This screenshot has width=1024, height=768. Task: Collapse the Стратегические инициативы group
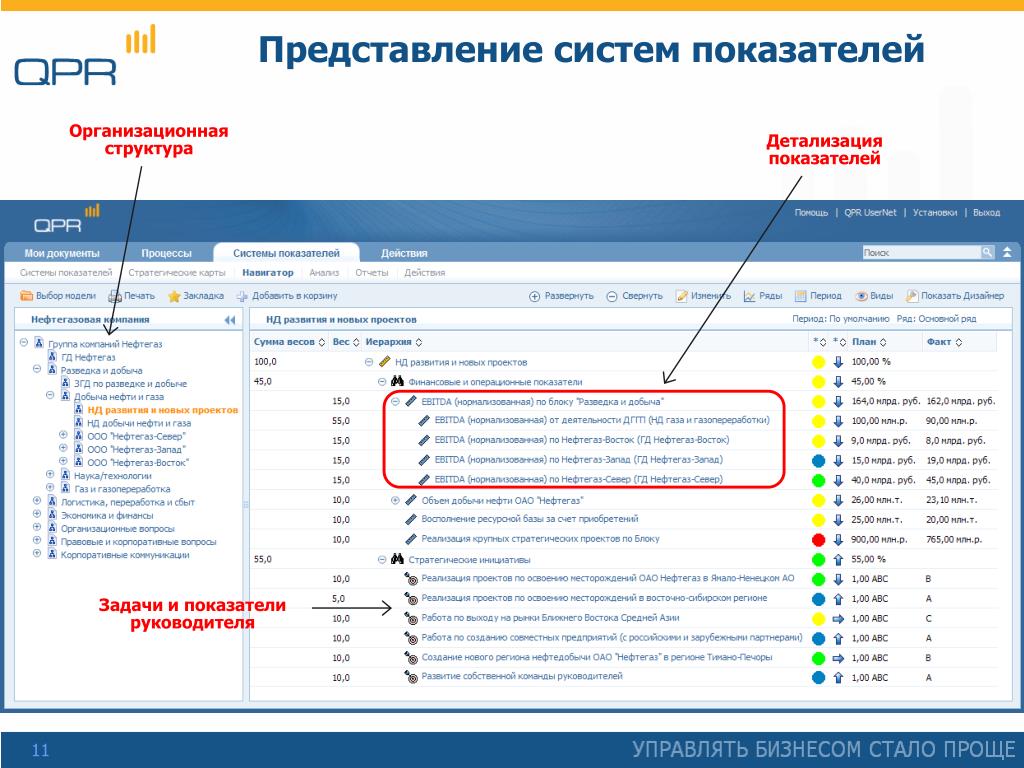pos(382,560)
